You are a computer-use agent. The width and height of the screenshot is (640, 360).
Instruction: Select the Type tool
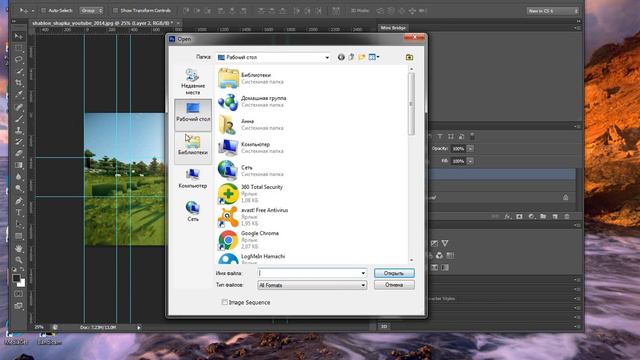coord(19,213)
